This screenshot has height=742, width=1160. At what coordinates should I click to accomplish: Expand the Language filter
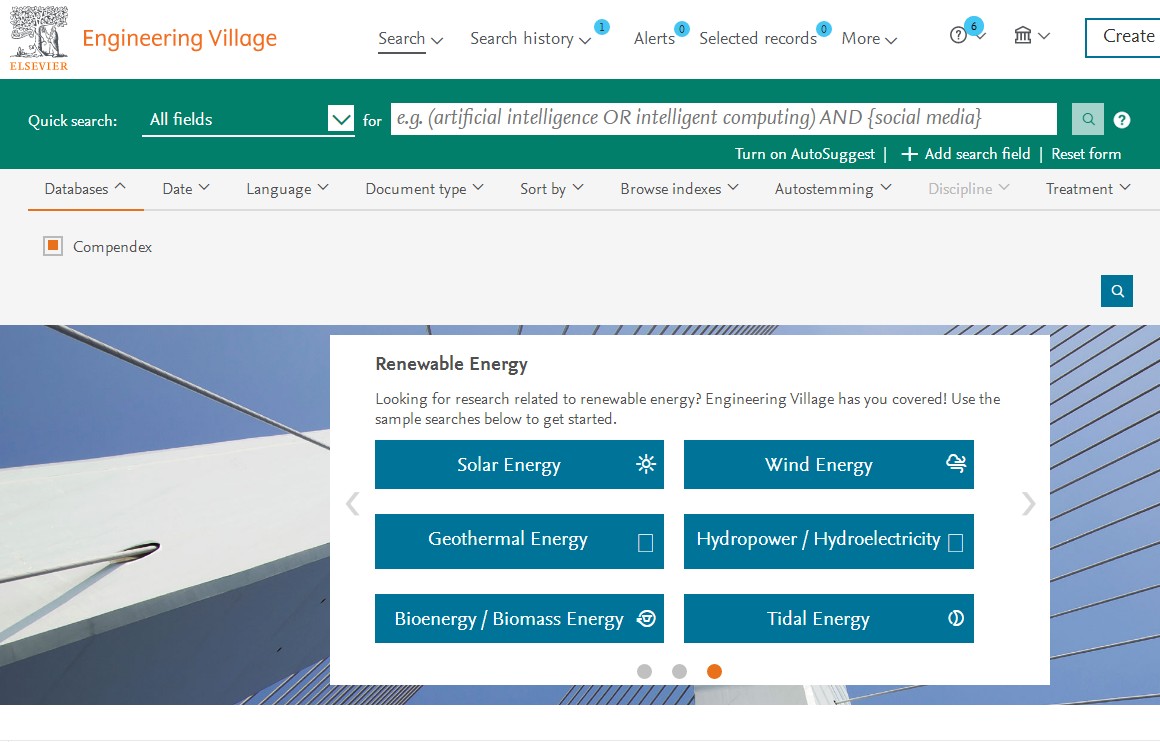(x=287, y=189)
